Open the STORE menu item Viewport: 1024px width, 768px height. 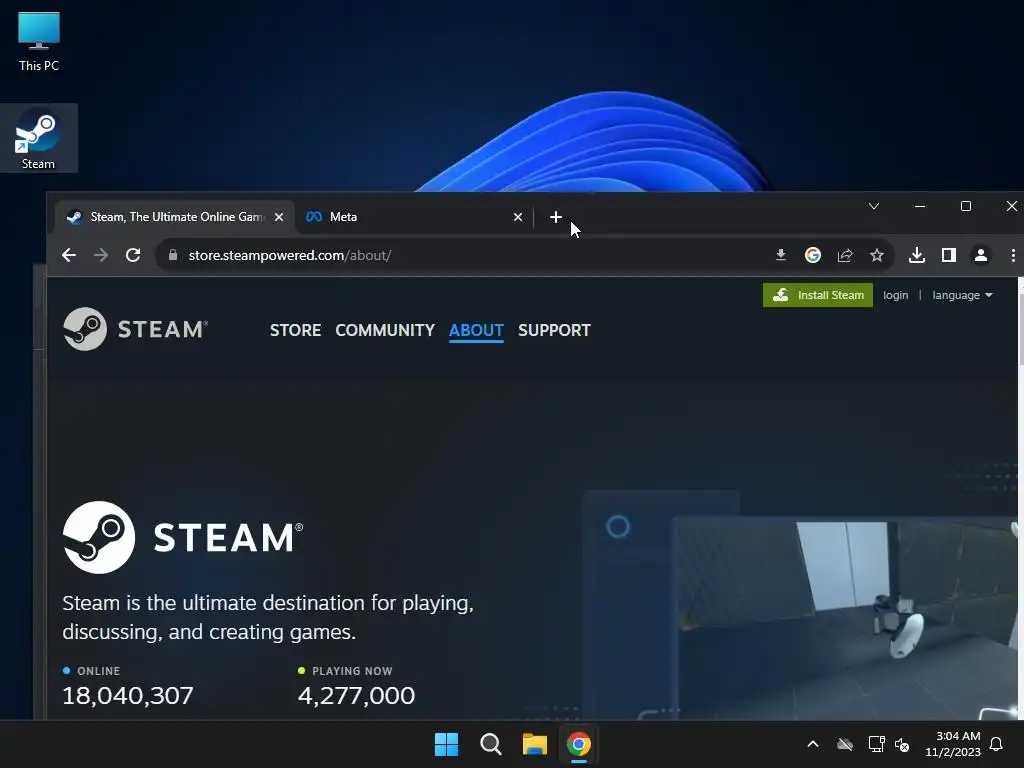click(x=295, y=330)
